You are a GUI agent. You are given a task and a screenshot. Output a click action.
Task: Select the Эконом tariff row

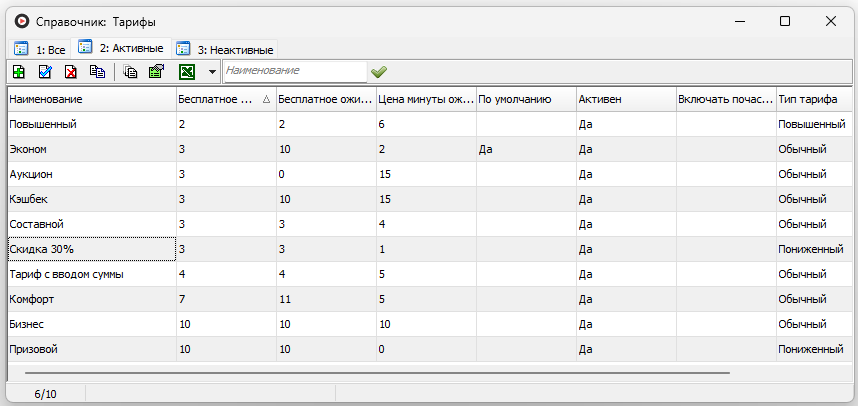[x=430, y=149]
